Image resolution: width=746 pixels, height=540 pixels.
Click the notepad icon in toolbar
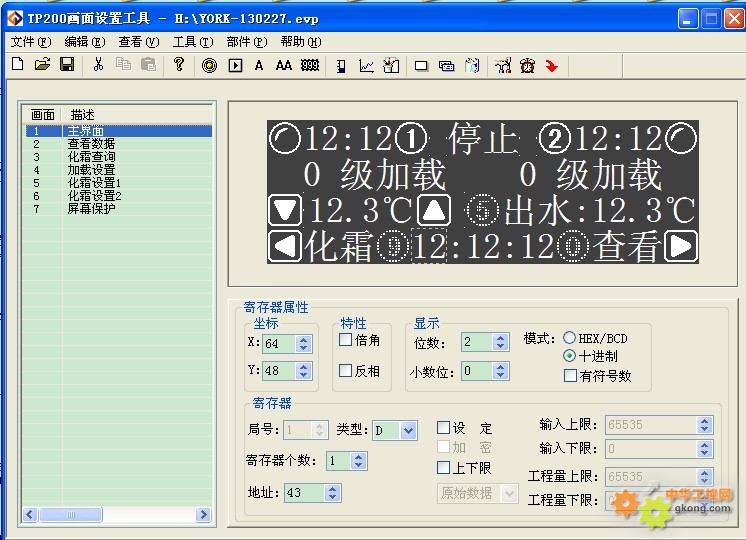pyautogui.click(x=472, y=66)
